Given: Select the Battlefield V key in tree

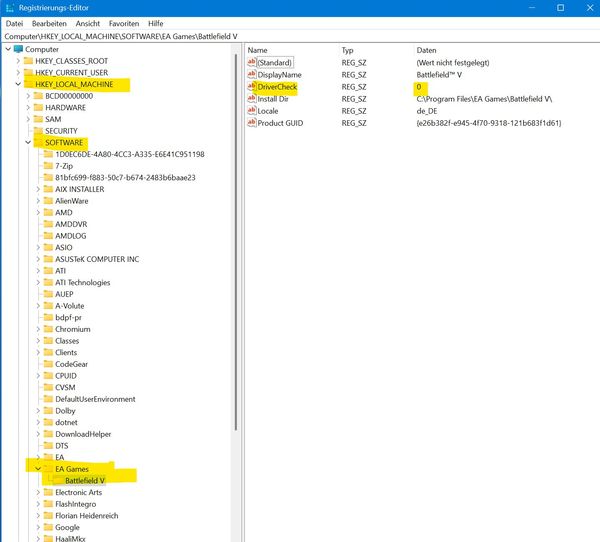Looking at the screenshot, I should 84,480.
